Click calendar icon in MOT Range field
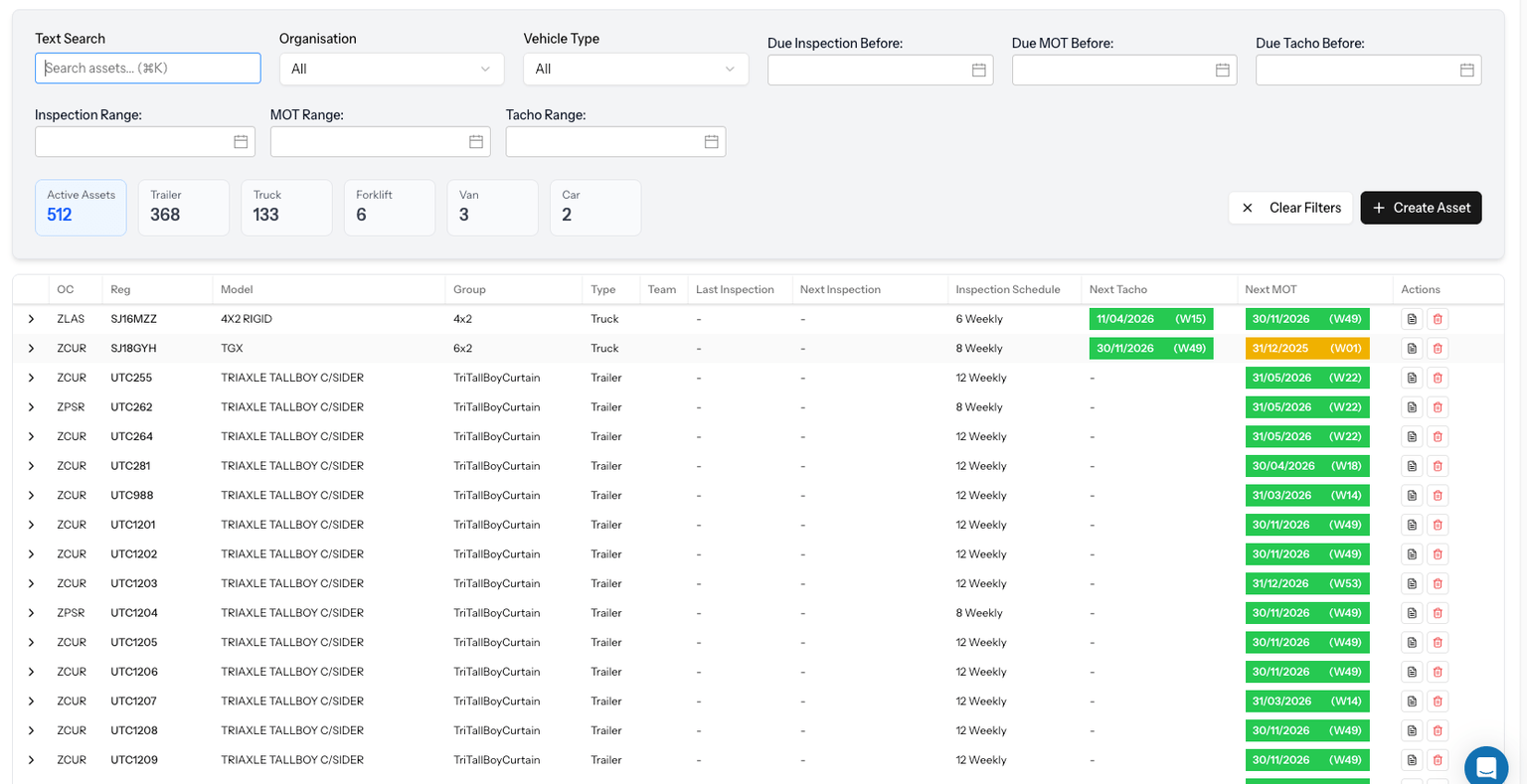 click(476, 142)
